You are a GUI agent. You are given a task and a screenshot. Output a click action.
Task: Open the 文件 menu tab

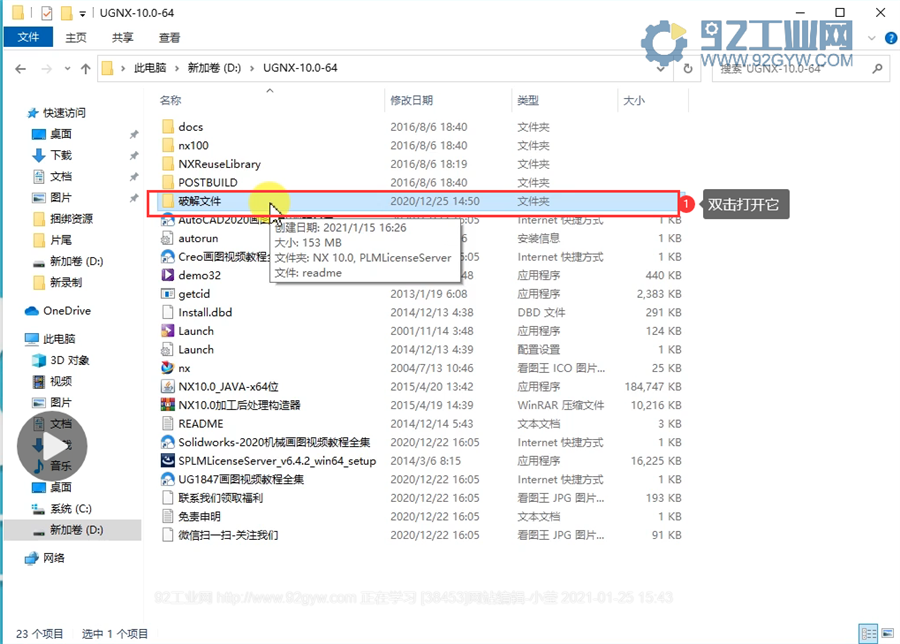(28, 37)
